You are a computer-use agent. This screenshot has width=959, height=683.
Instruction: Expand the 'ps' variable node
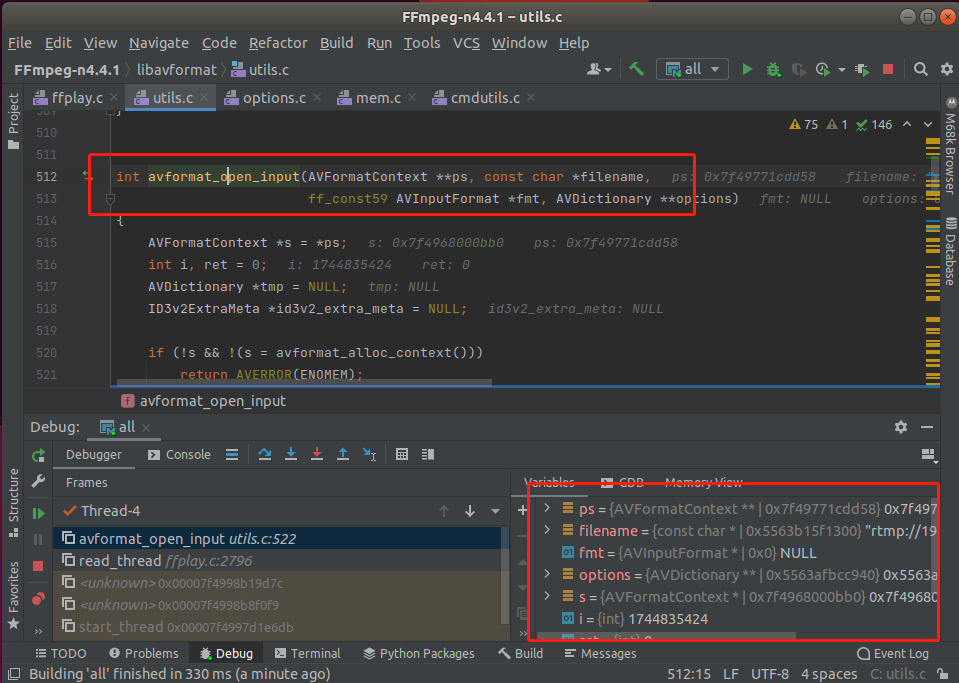coord(547,509)
